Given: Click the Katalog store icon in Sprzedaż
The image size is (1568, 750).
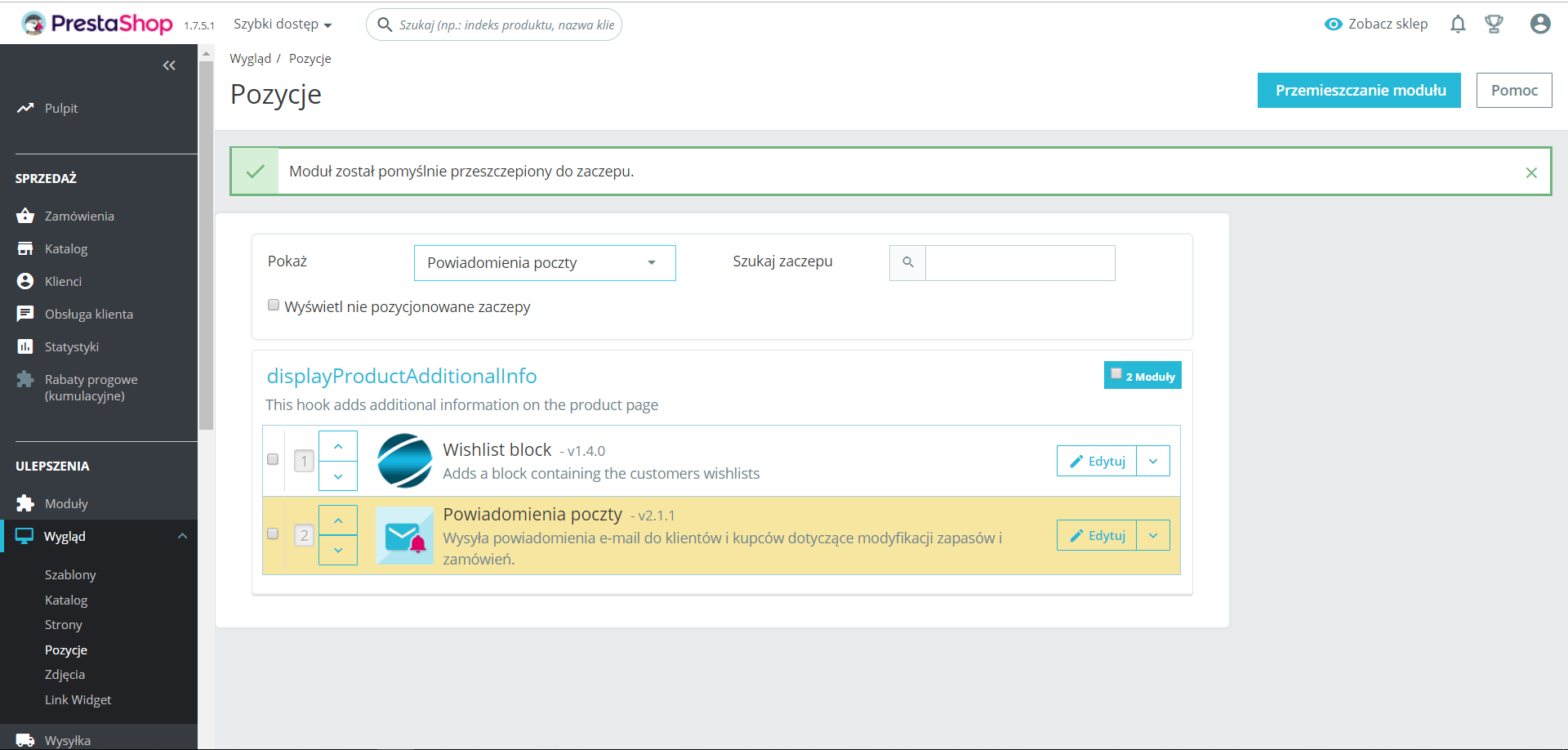Looking at the screenshot, I should pos(25,248).
